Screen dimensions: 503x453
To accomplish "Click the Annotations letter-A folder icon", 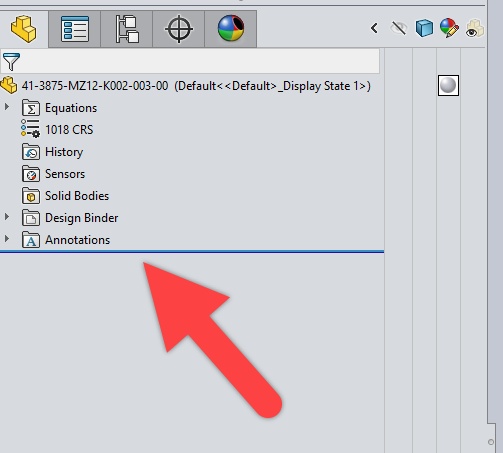I will [x=31, y=240].
